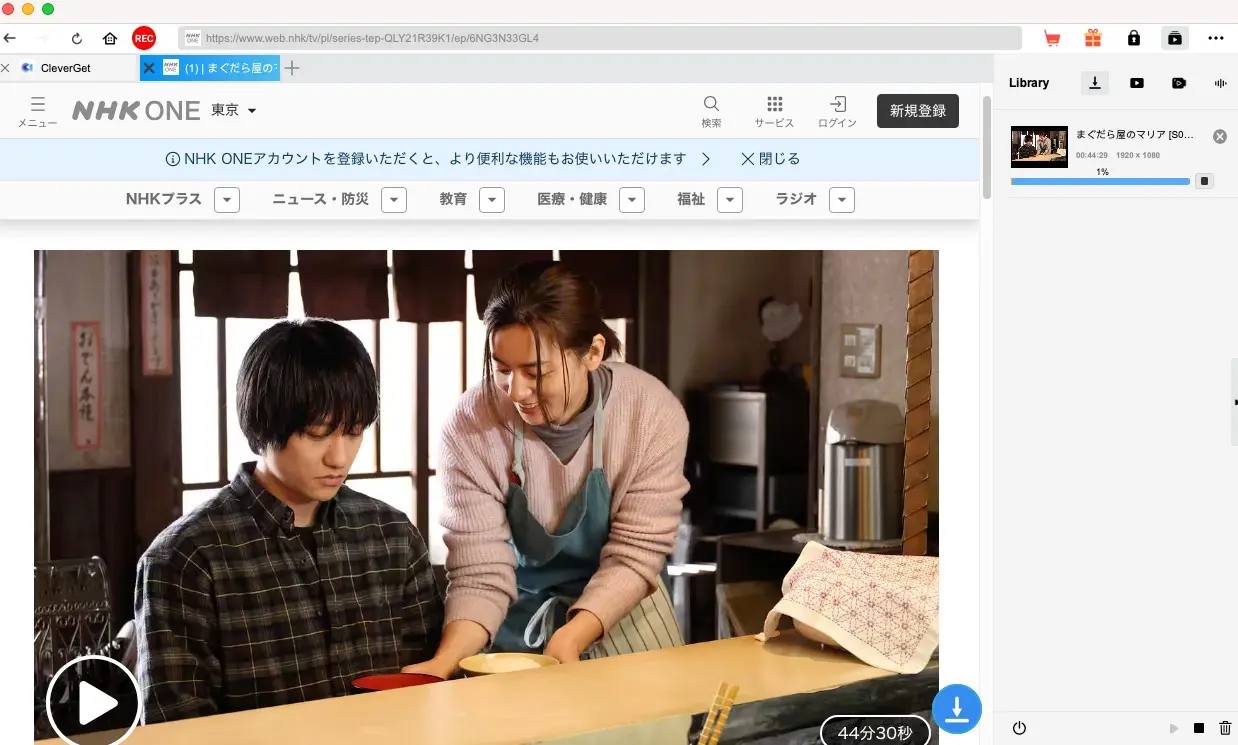The image size is (1238, 745).
Task: Expand the 教育 dropdown
Action: [x=491, y=200]
